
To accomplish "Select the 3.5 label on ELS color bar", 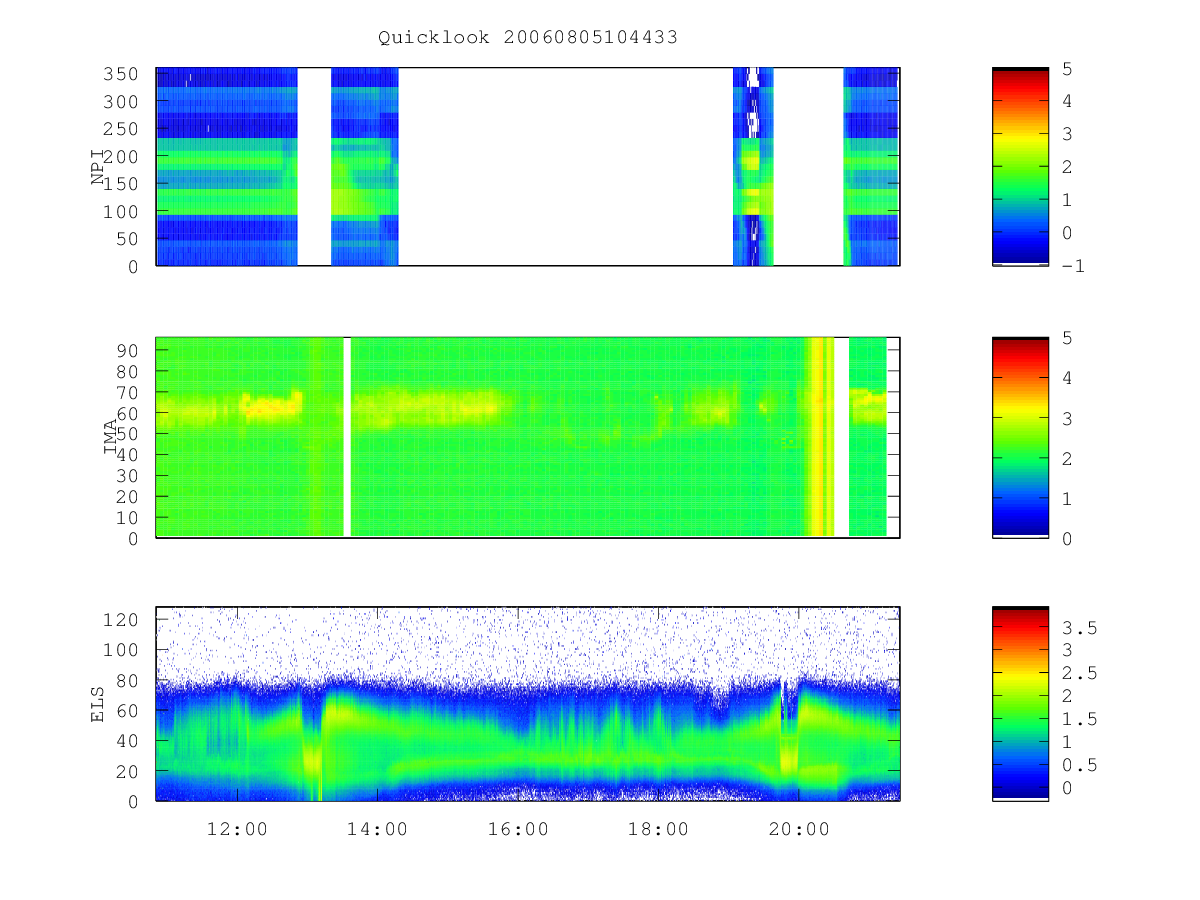I will (1078, 628).
